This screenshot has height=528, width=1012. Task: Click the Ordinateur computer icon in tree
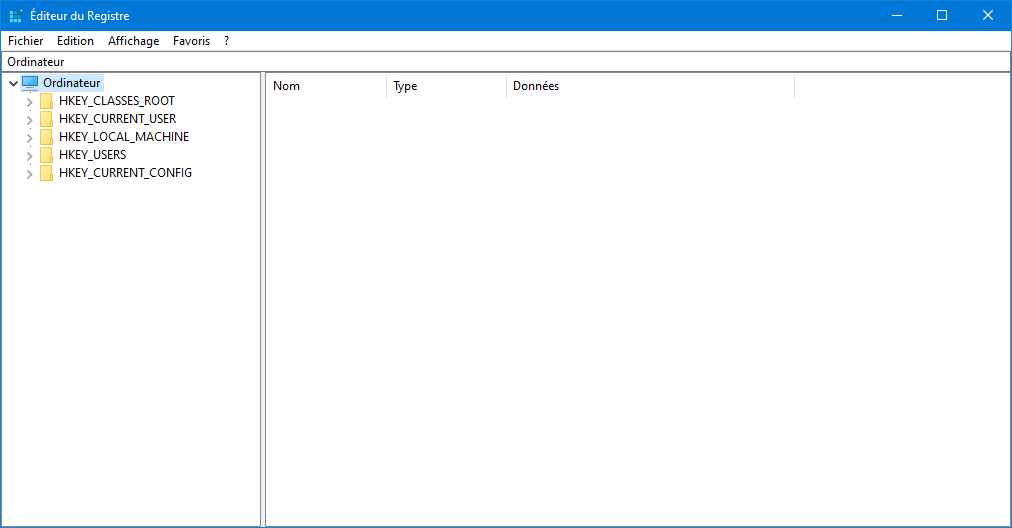(x=30, y=83)
